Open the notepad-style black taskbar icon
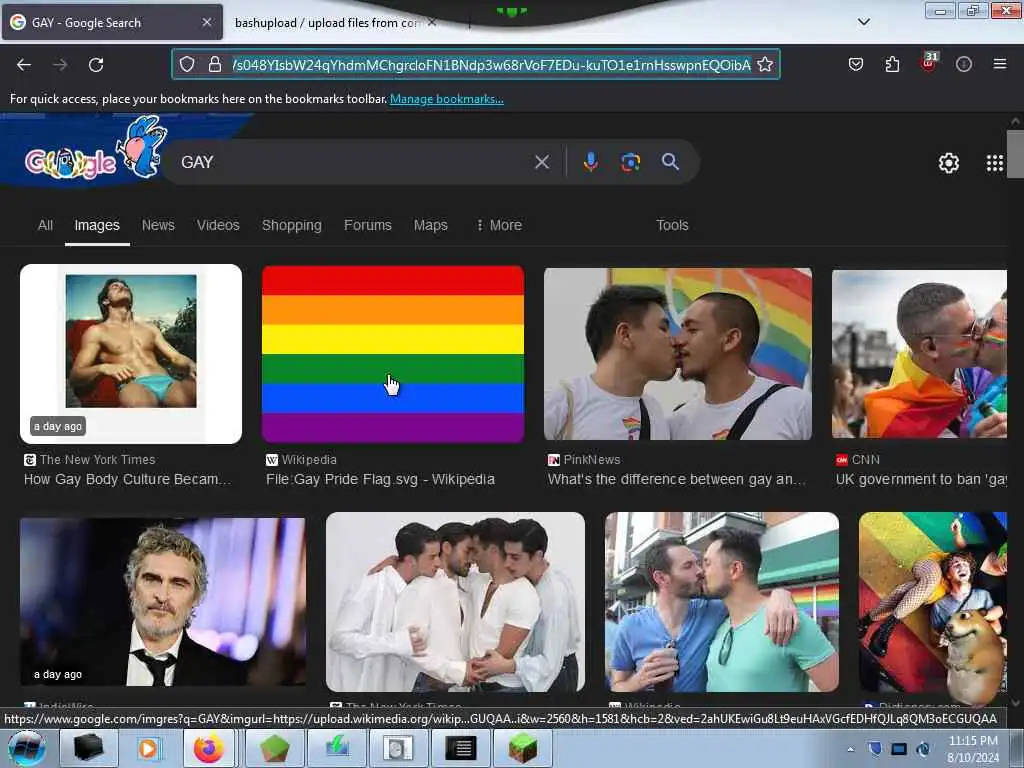This screenshot has width=1024, height=768. tap(460, 748)
